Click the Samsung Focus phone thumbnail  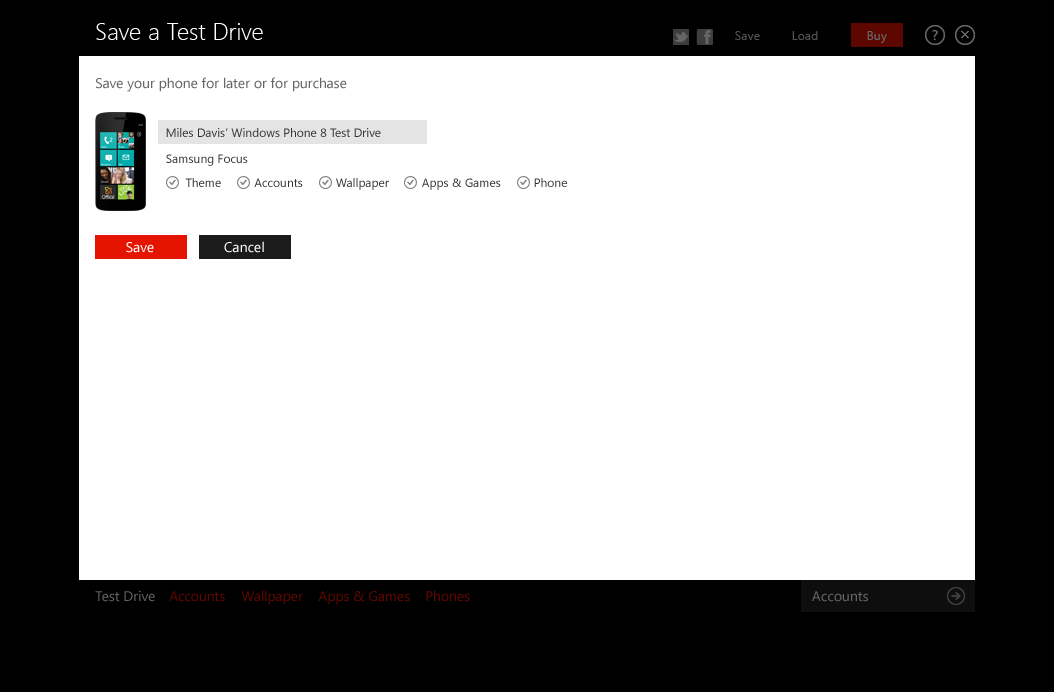(x=120, y=161)
